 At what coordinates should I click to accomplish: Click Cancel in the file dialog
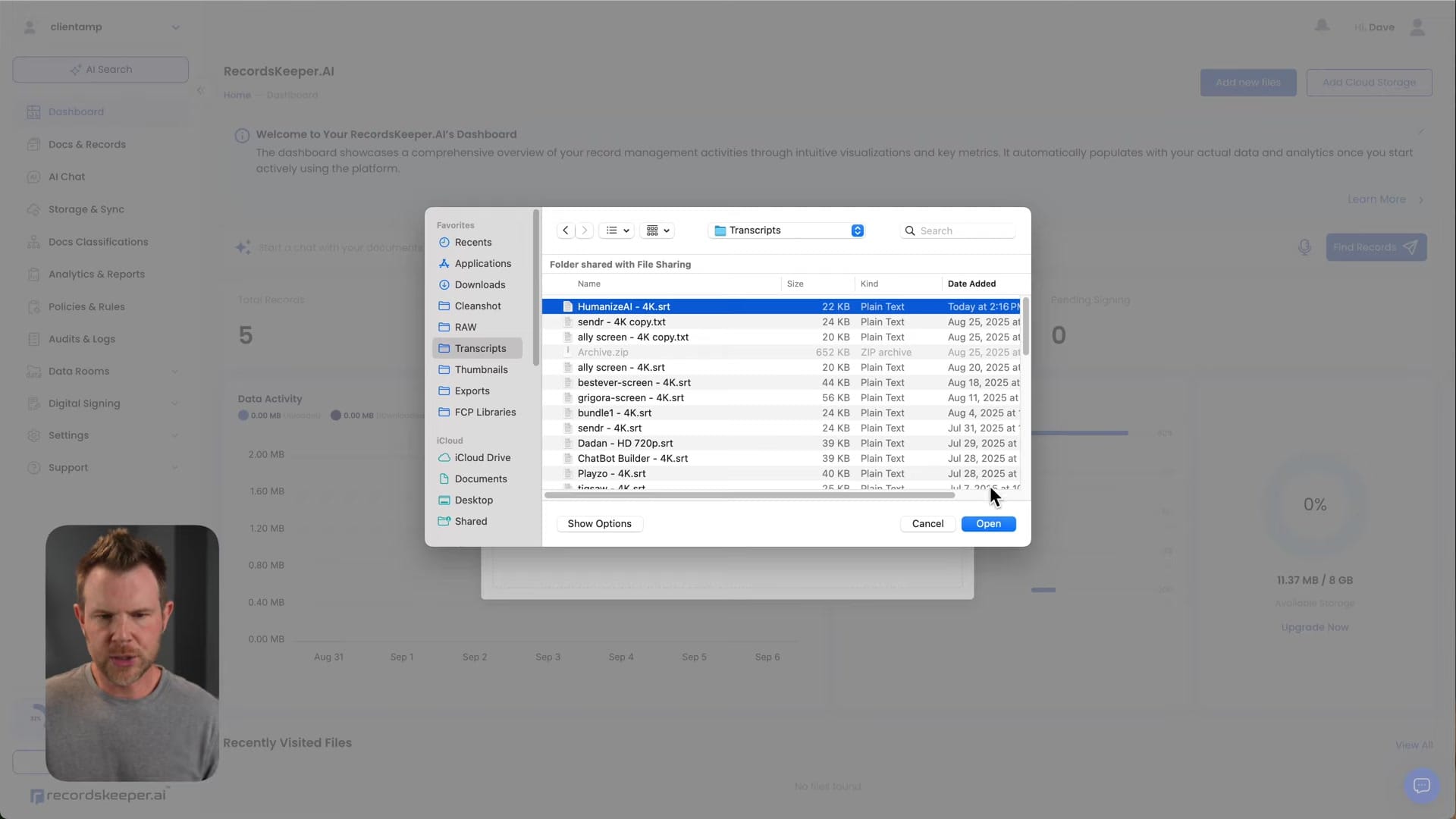pyautogui.click(x=927, y=524)
